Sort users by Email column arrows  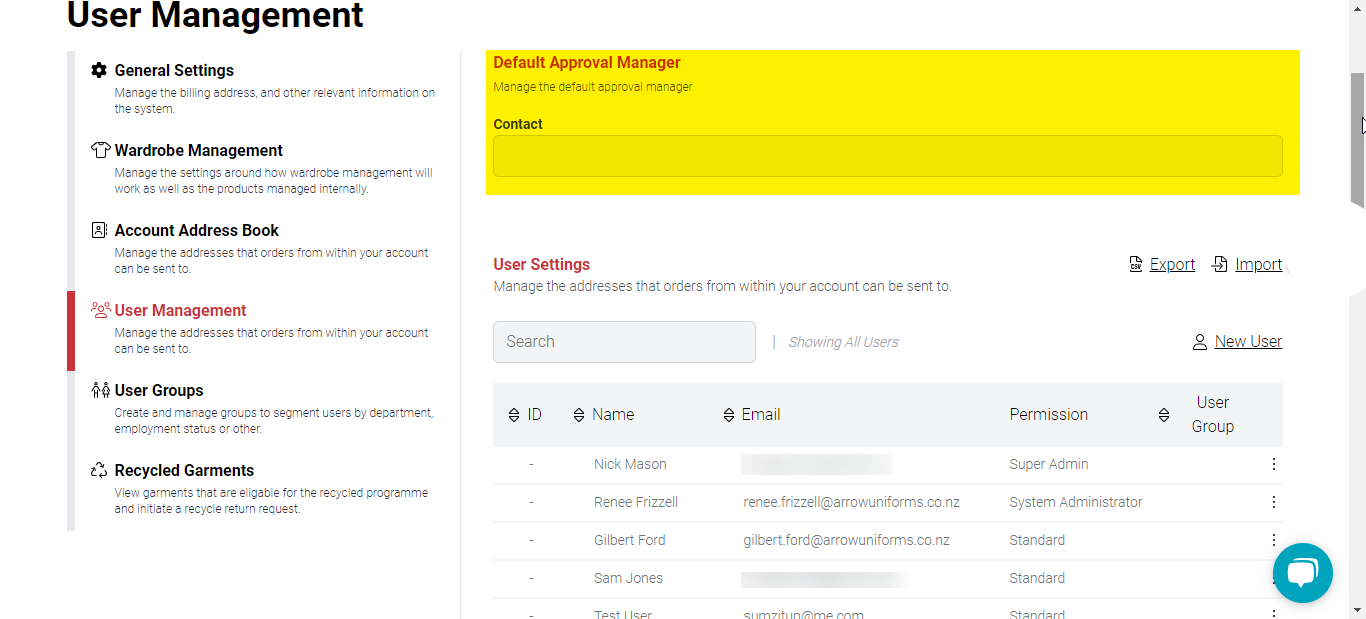pos(729,415)
